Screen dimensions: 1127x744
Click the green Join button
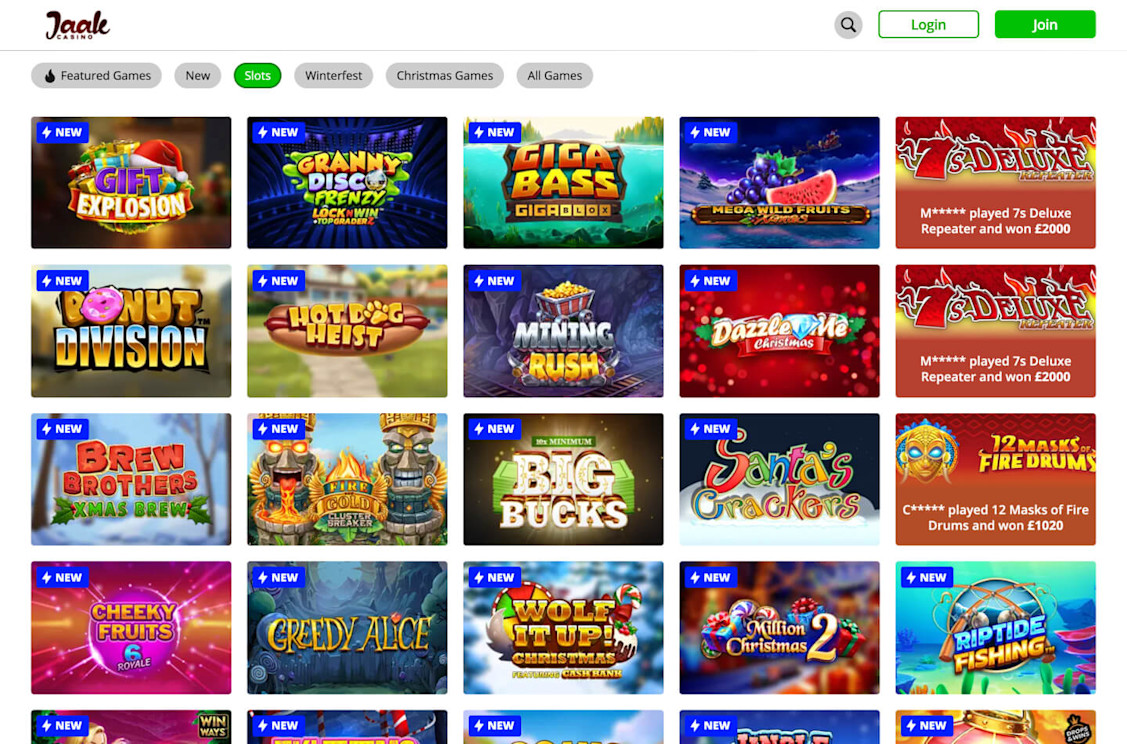[x=1045, y=24]
